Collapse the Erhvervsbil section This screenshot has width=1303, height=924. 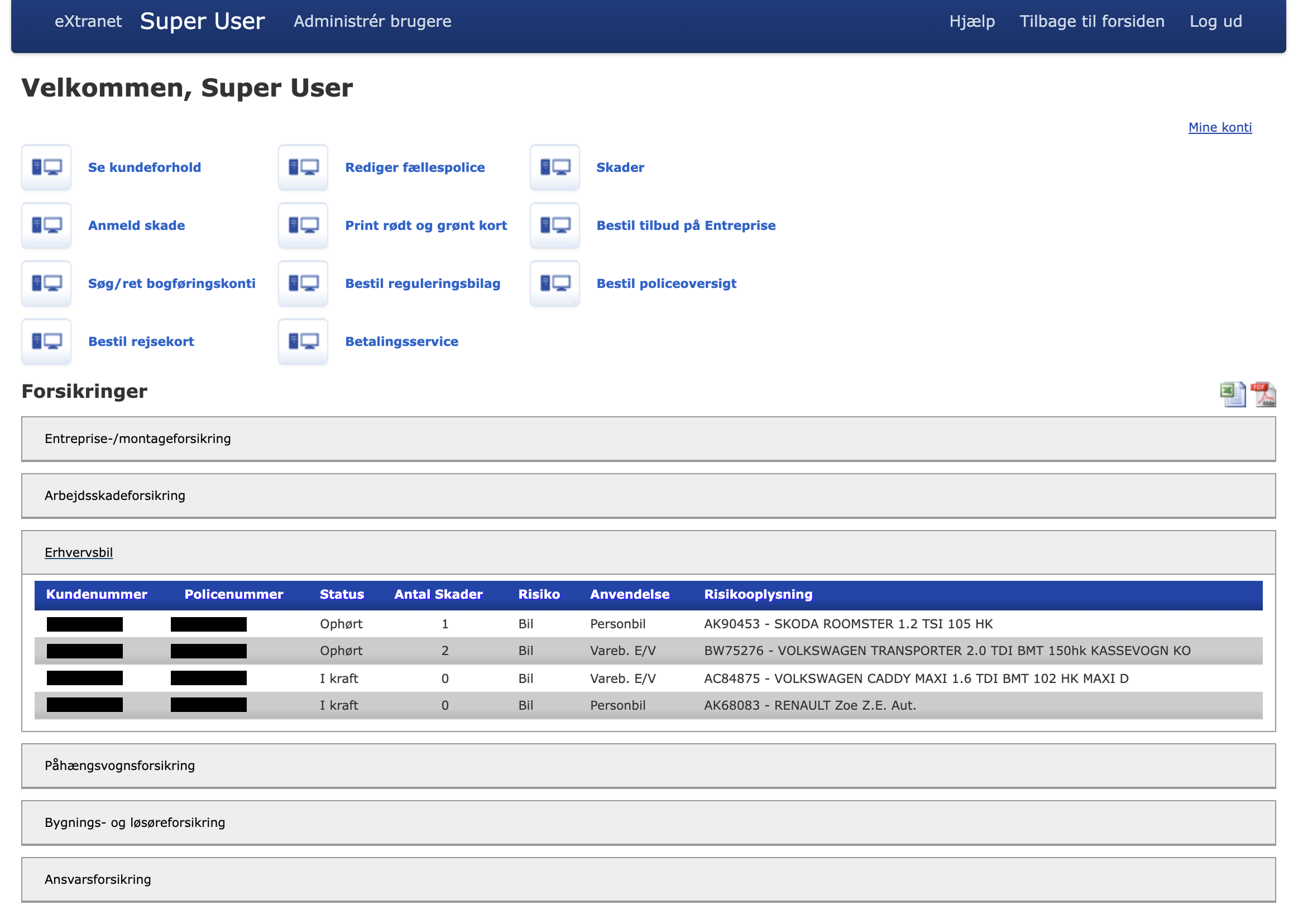[x=79, y=552]
